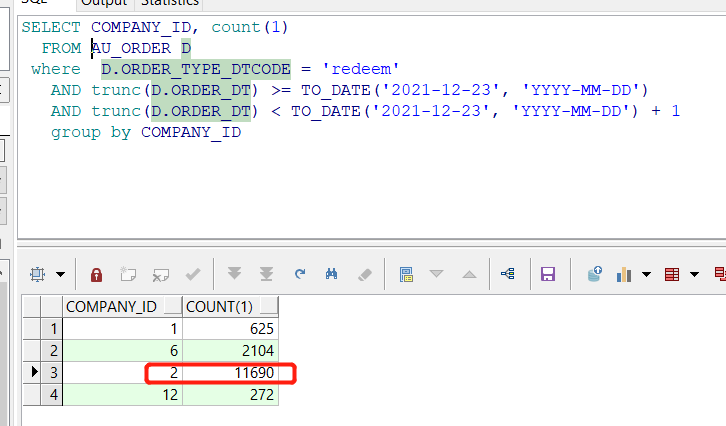Screen dimensions: 726x426
Task: Click cell with count 2104
Action: pyautogui.click(x=231, y=351)
